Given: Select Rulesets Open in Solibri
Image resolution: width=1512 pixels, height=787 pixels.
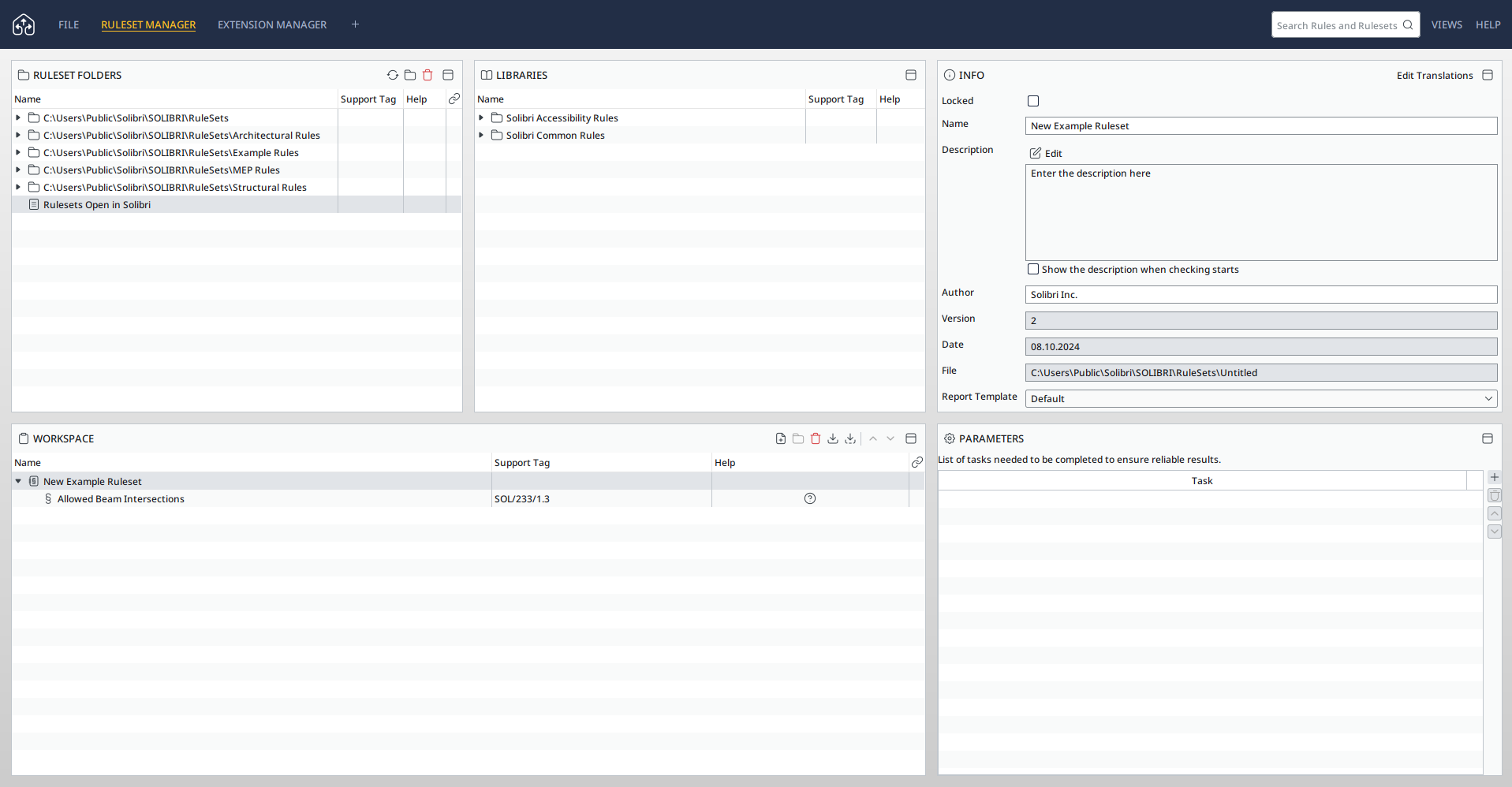Looking at the screenshot, I should click(237, 204).
